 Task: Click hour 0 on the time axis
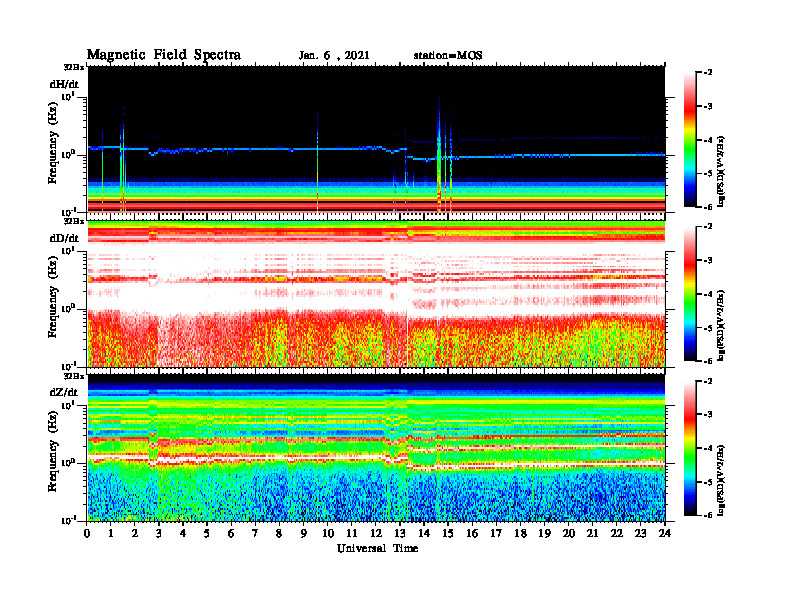87,534
